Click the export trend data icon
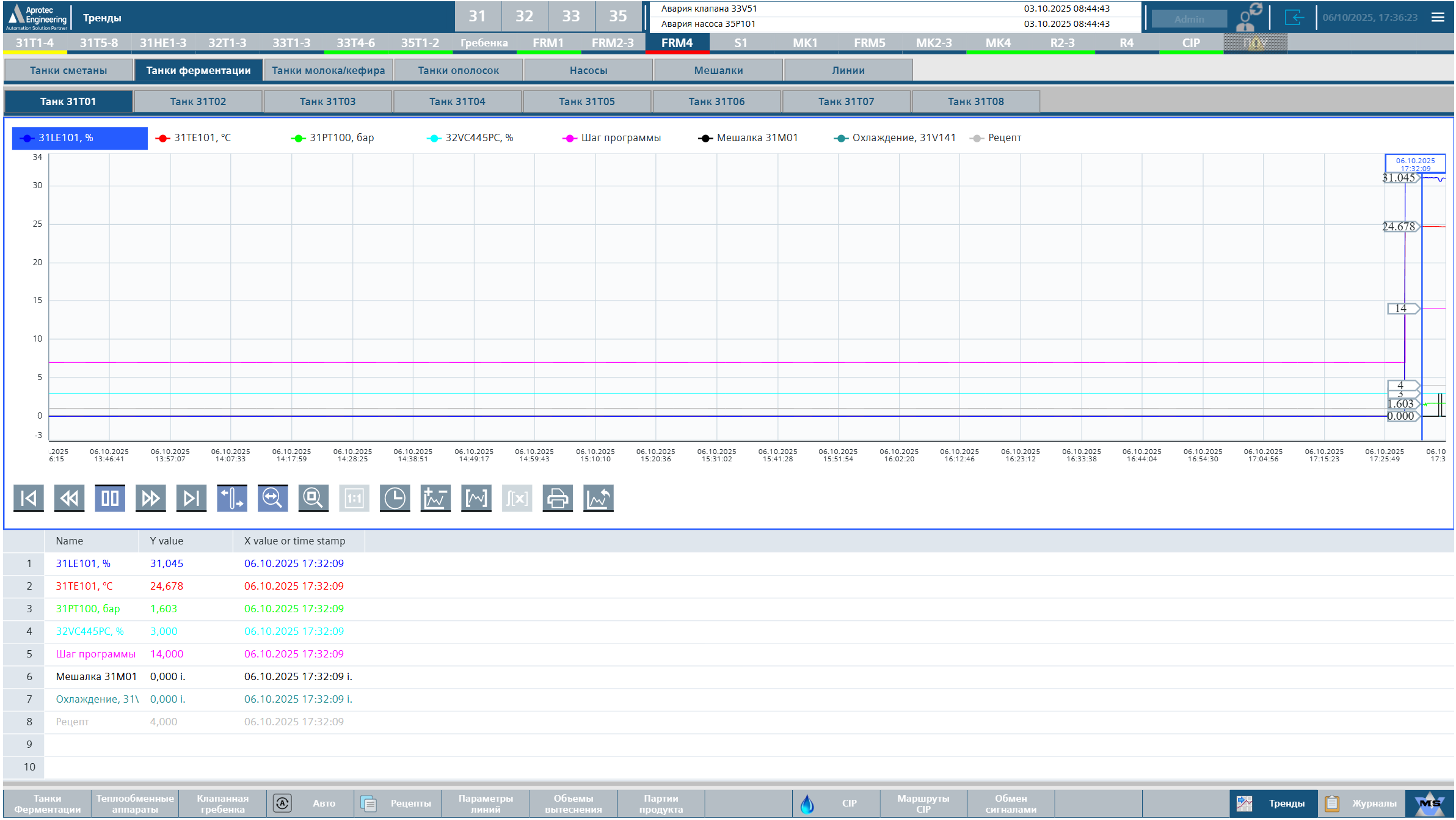The height and width of the screenshot is (820, 1456). point(599,498)
